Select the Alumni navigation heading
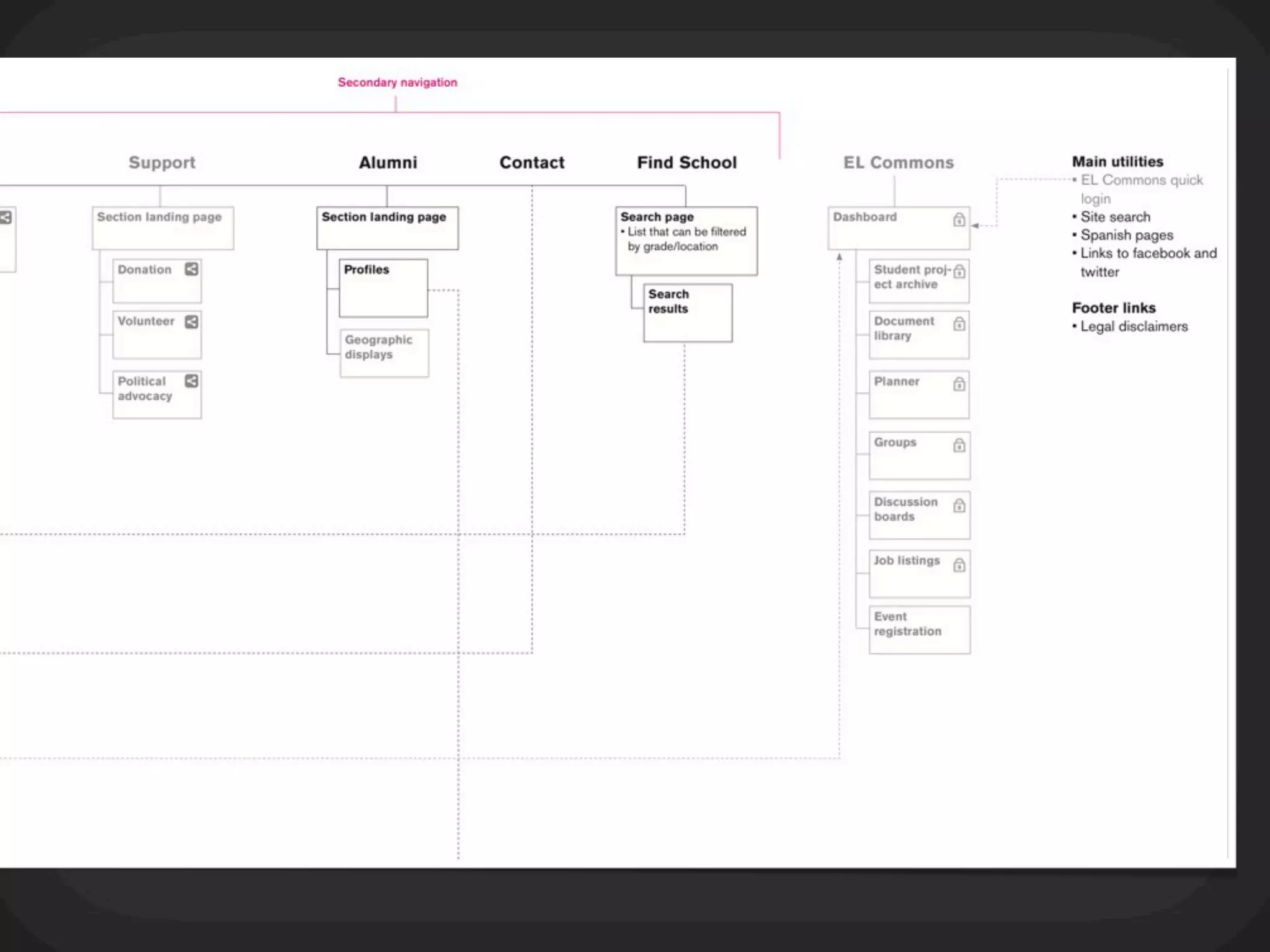The image size is (1270, 952). 388,162
